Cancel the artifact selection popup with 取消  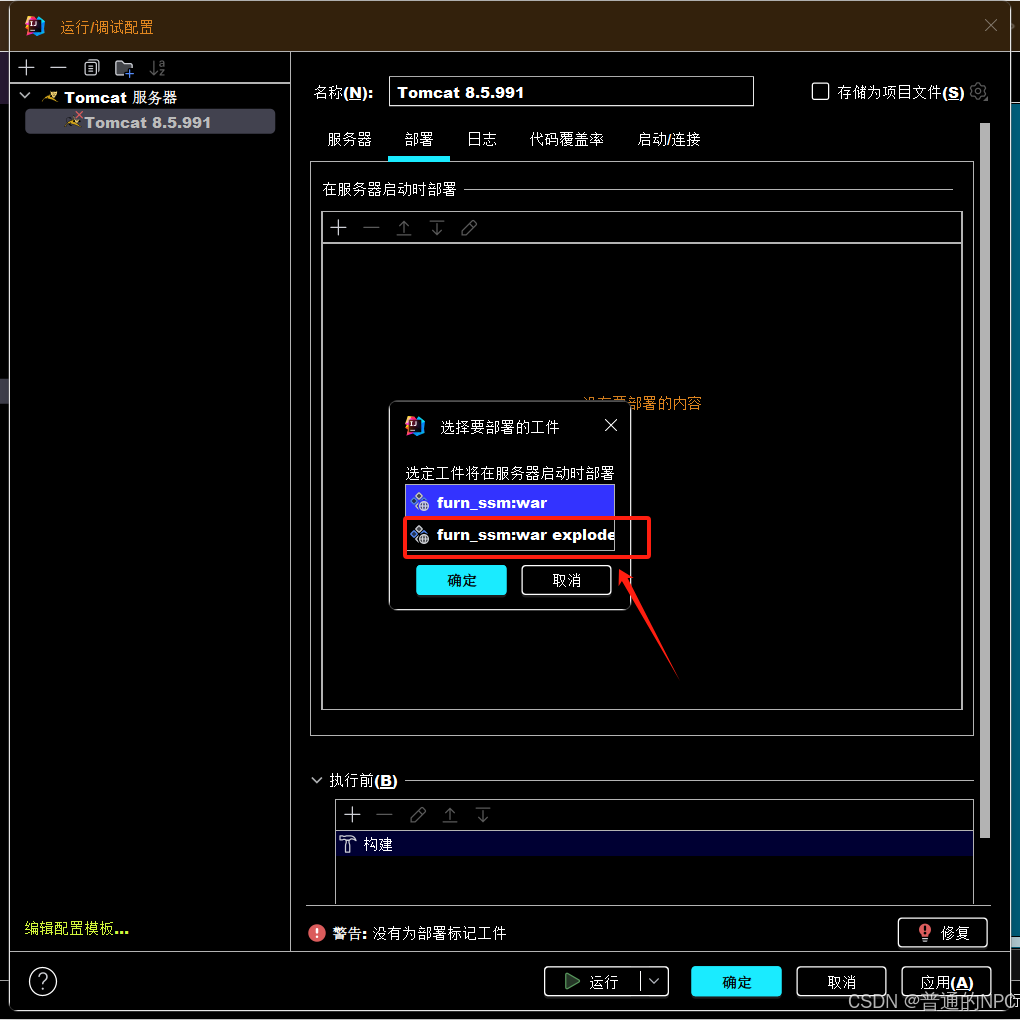click(566, 580)
